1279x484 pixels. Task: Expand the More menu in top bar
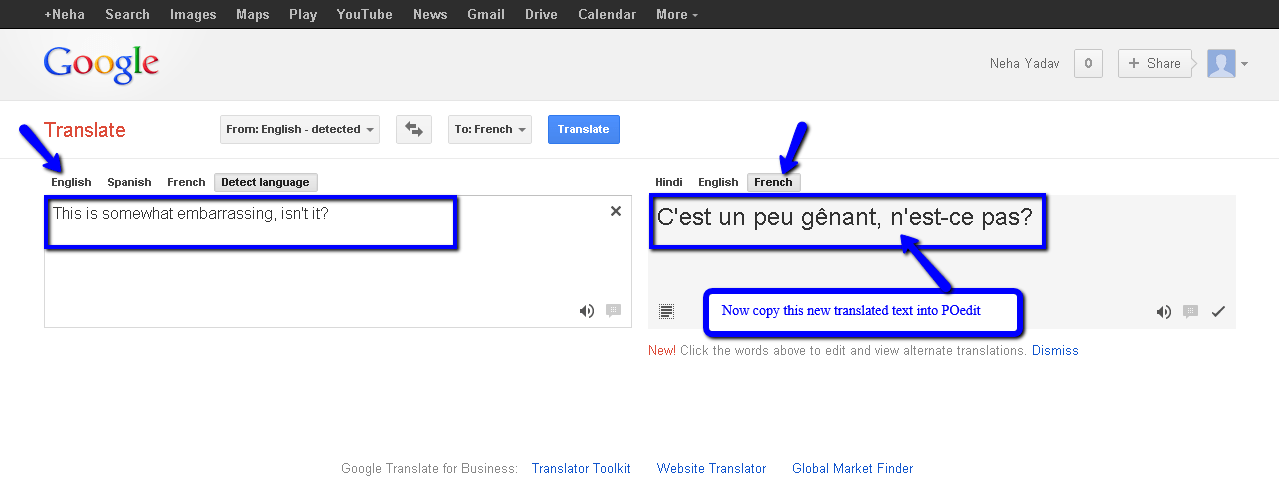click(x=677, y=14)
